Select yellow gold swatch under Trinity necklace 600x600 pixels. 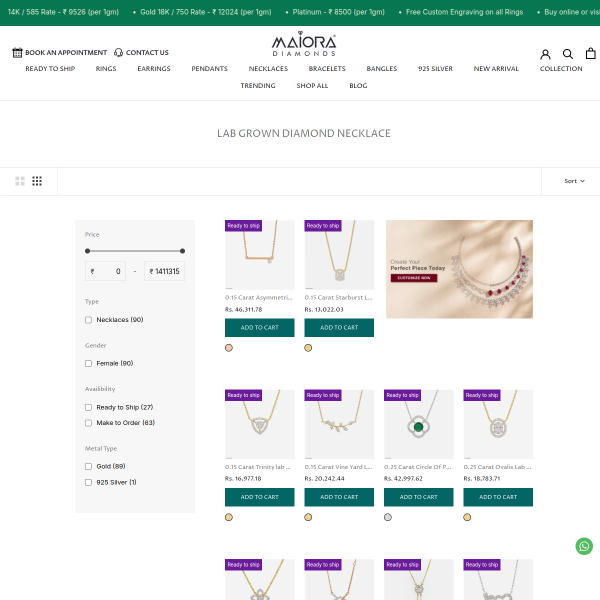point(229,517)
